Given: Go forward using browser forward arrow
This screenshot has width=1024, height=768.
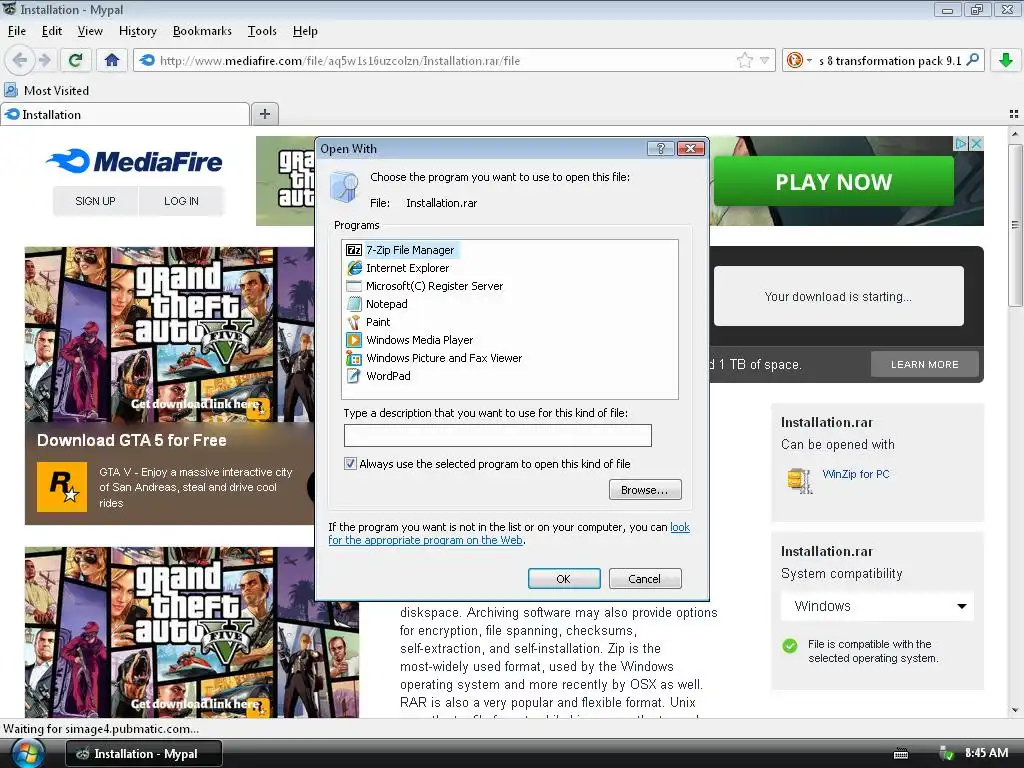Looking at the screenshot, I should 44,60.
